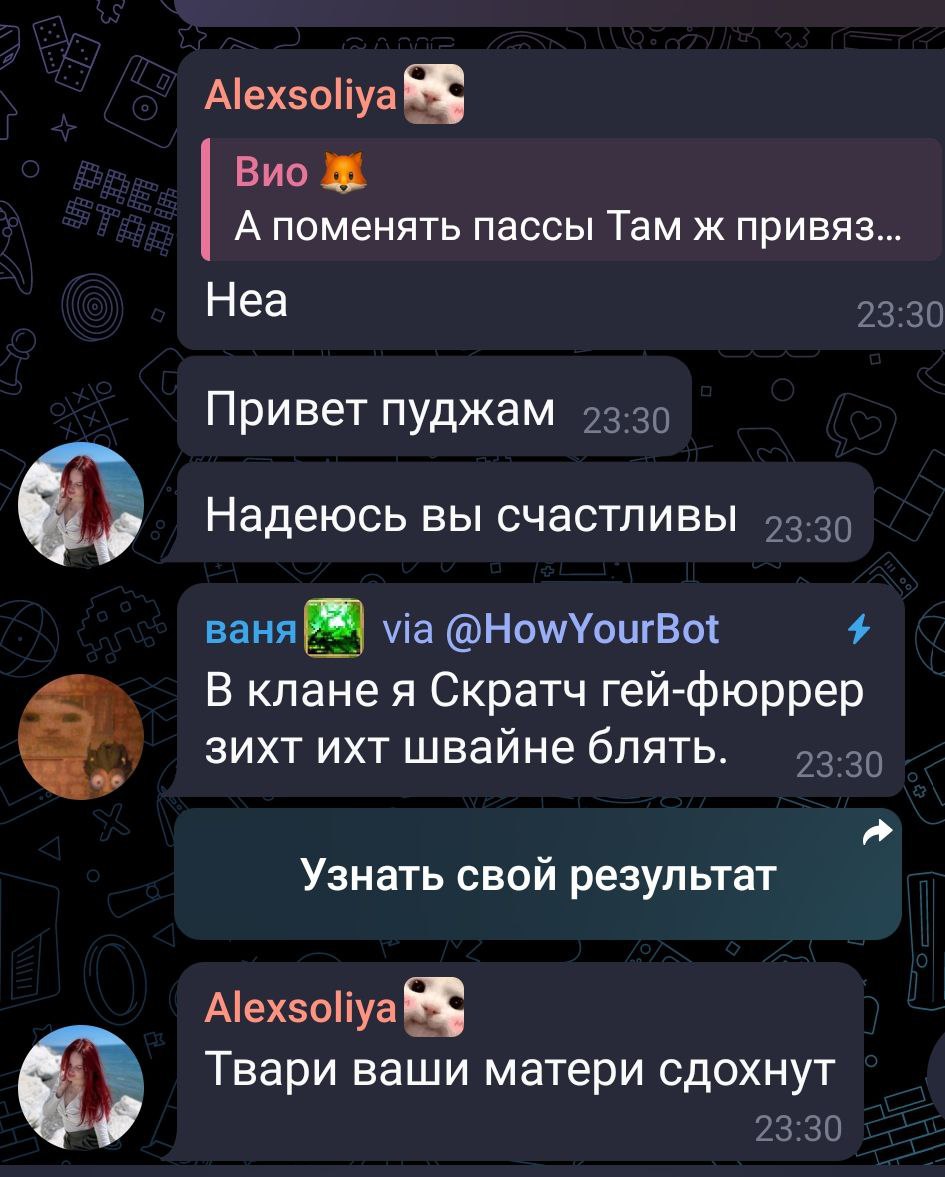The width and height of the screenshot is (945, 1177).
Task: Click the ваня sender name
Action: point(251,631)
